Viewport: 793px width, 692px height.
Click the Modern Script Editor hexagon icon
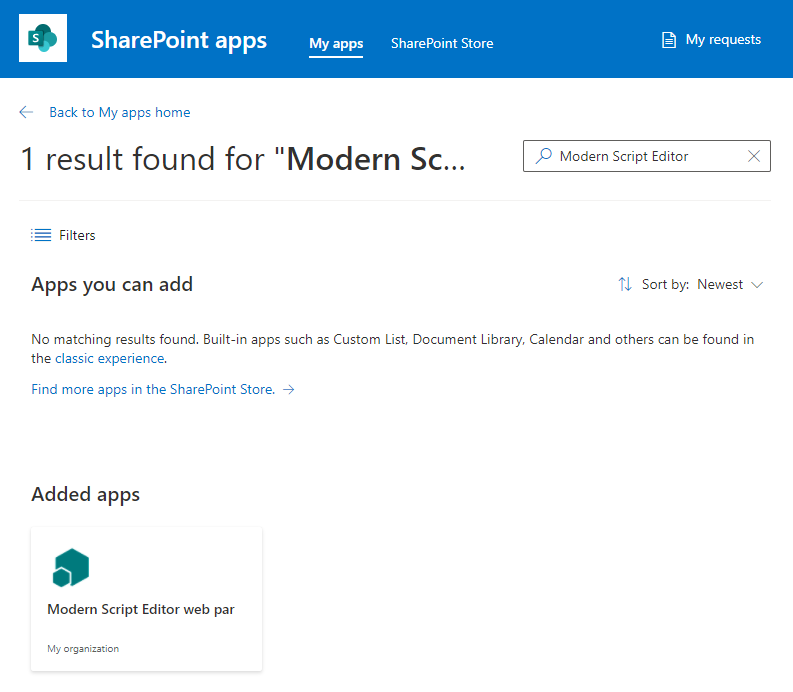[71, 569]
